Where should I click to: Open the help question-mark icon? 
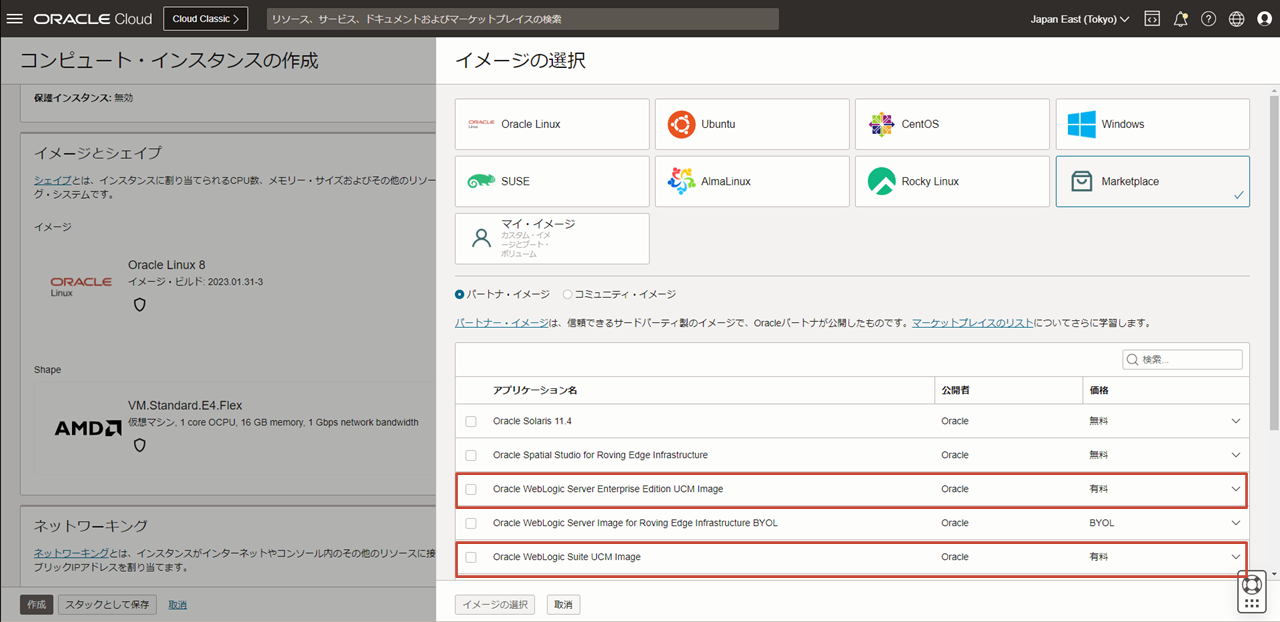(1207, 18)
